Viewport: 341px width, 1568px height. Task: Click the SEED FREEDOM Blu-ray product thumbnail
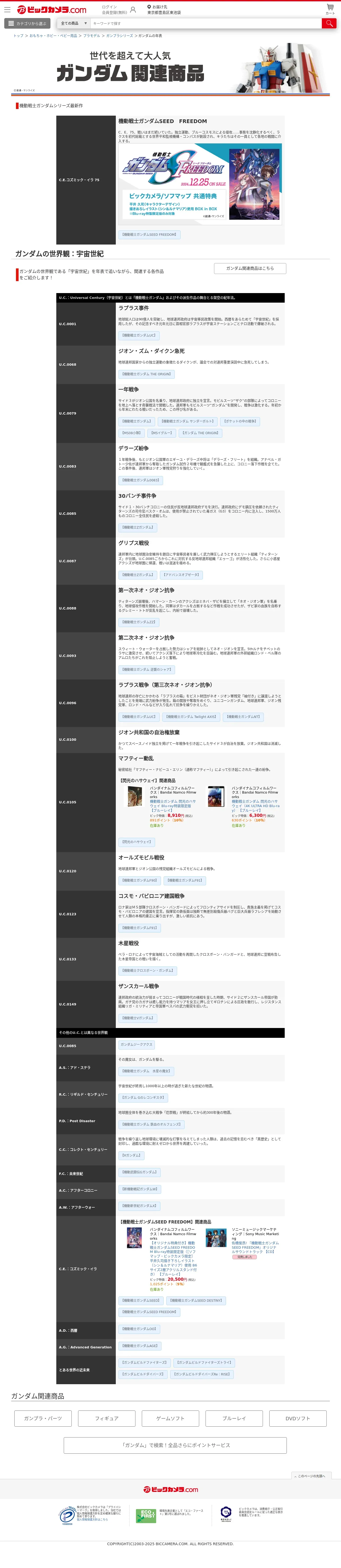coord(134,1238)
